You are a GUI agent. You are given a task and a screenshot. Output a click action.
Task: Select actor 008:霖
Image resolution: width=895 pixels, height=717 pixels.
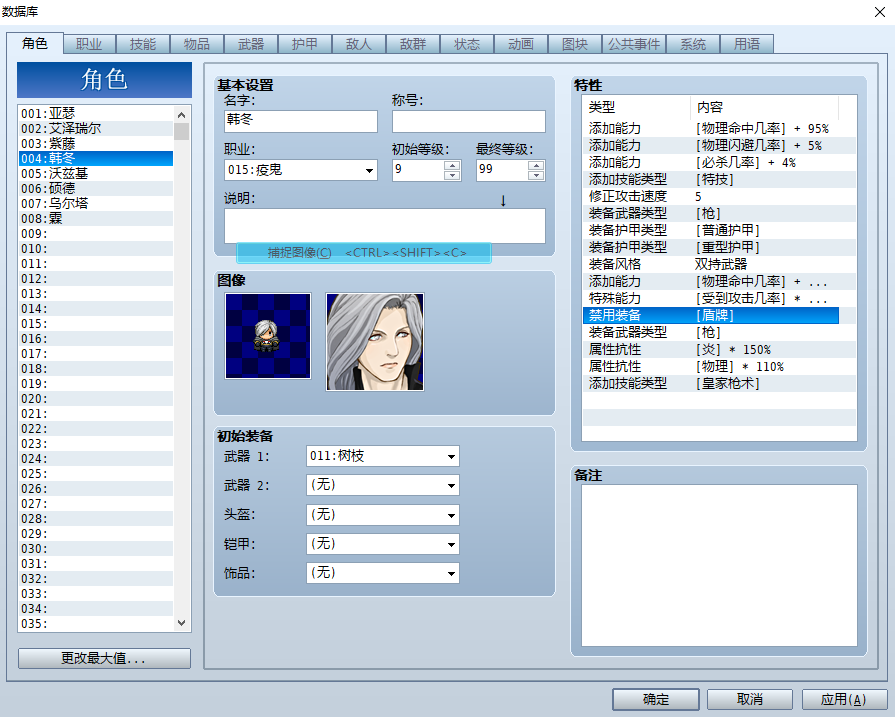coord(96,218)
